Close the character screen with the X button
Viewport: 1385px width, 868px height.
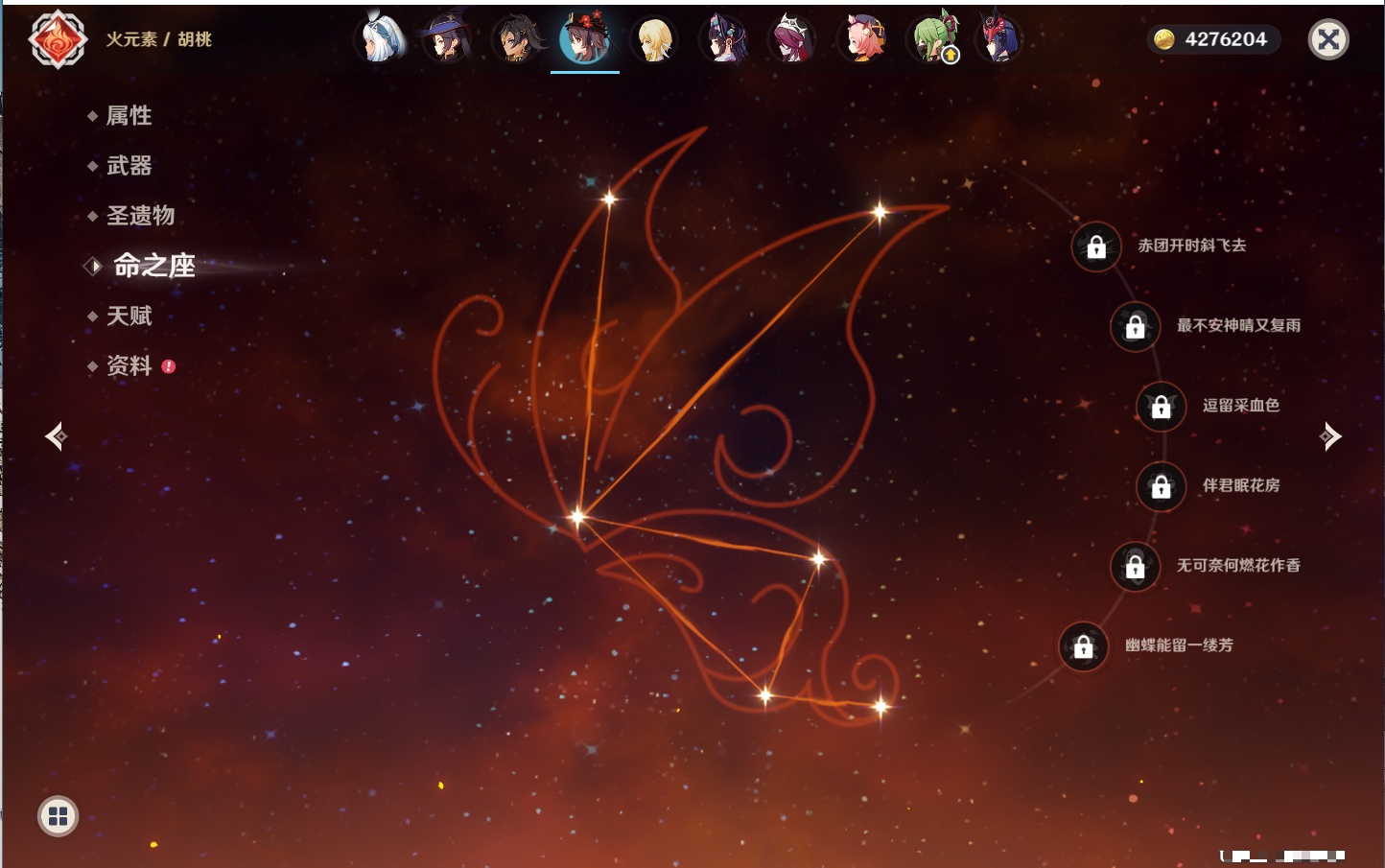1328,39
